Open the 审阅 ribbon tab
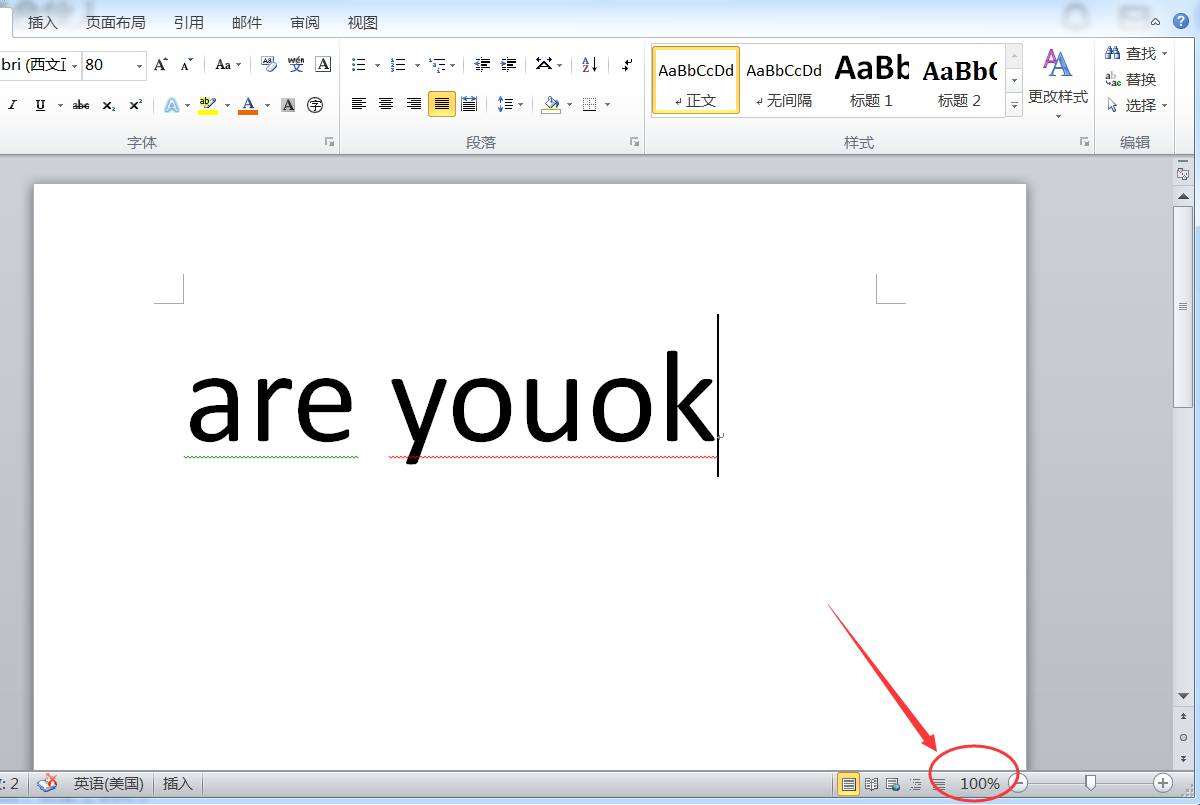 [305, 22]
